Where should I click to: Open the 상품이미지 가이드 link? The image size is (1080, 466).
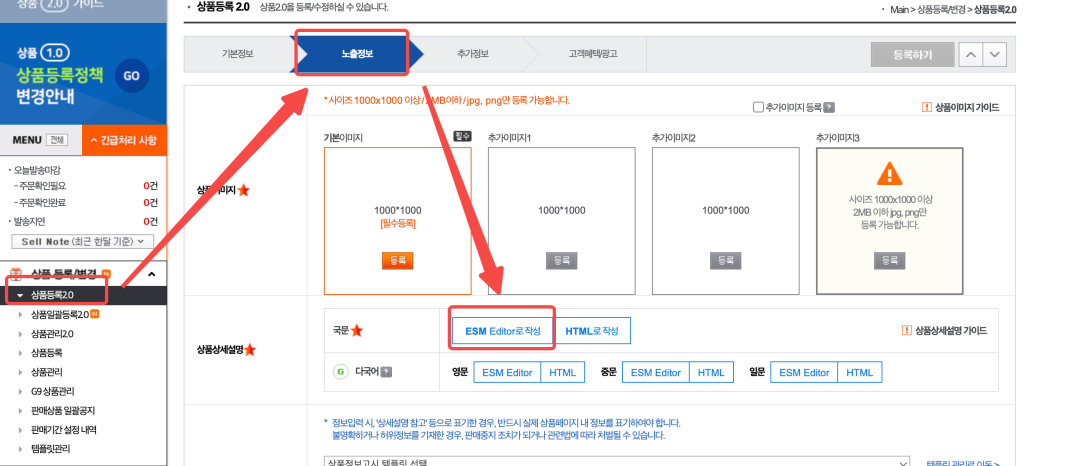(x=961, y=107)
